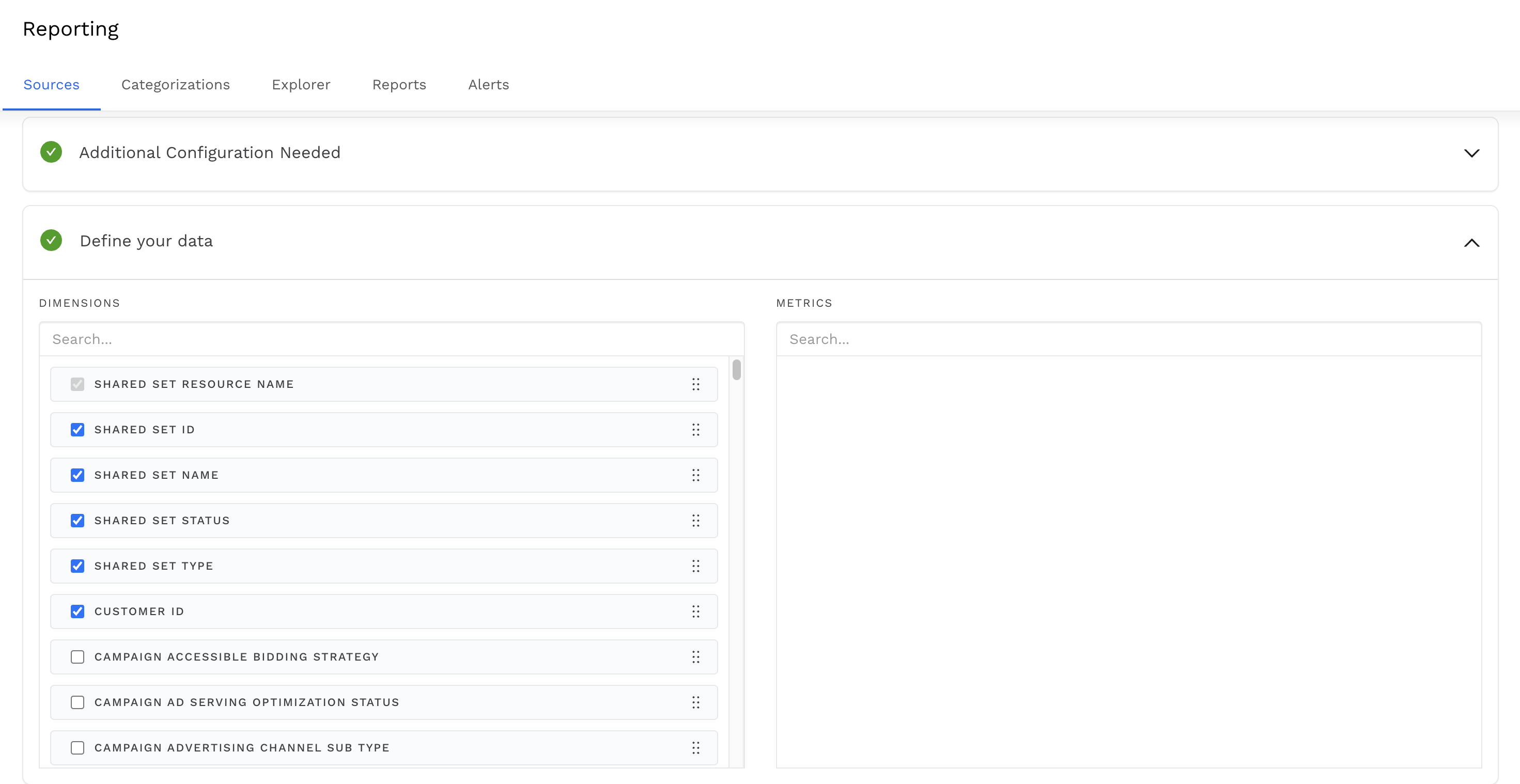Expand the Additional Configuration Needed section
This screenshot has width=1520, height=784.
1471,153
